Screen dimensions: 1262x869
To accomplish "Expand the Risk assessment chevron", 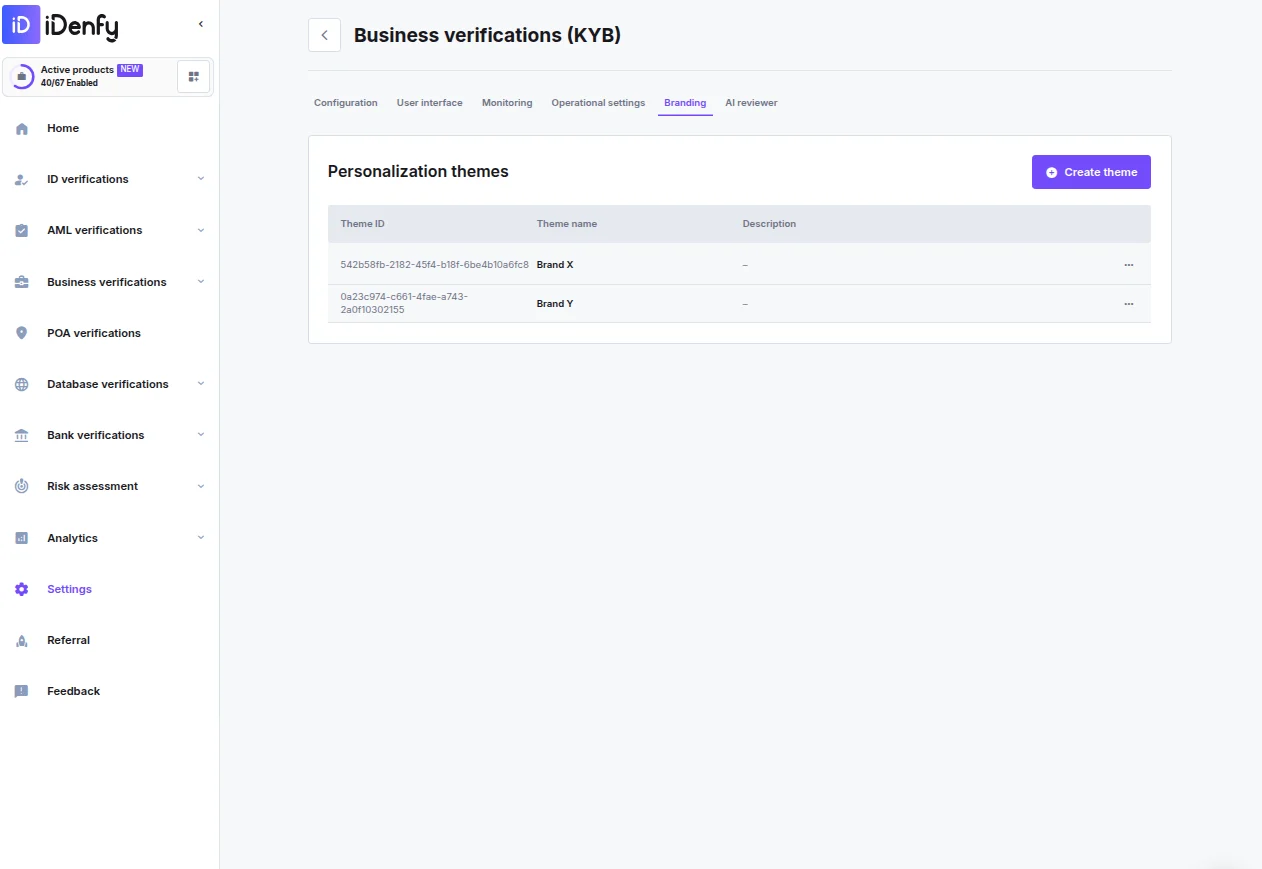I will coord(201,486).
